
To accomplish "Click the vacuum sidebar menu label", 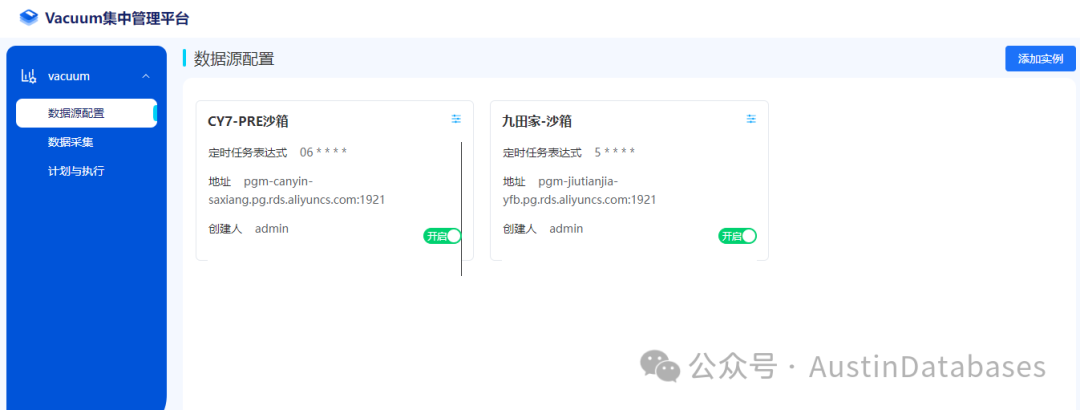I will pos(69,76).
